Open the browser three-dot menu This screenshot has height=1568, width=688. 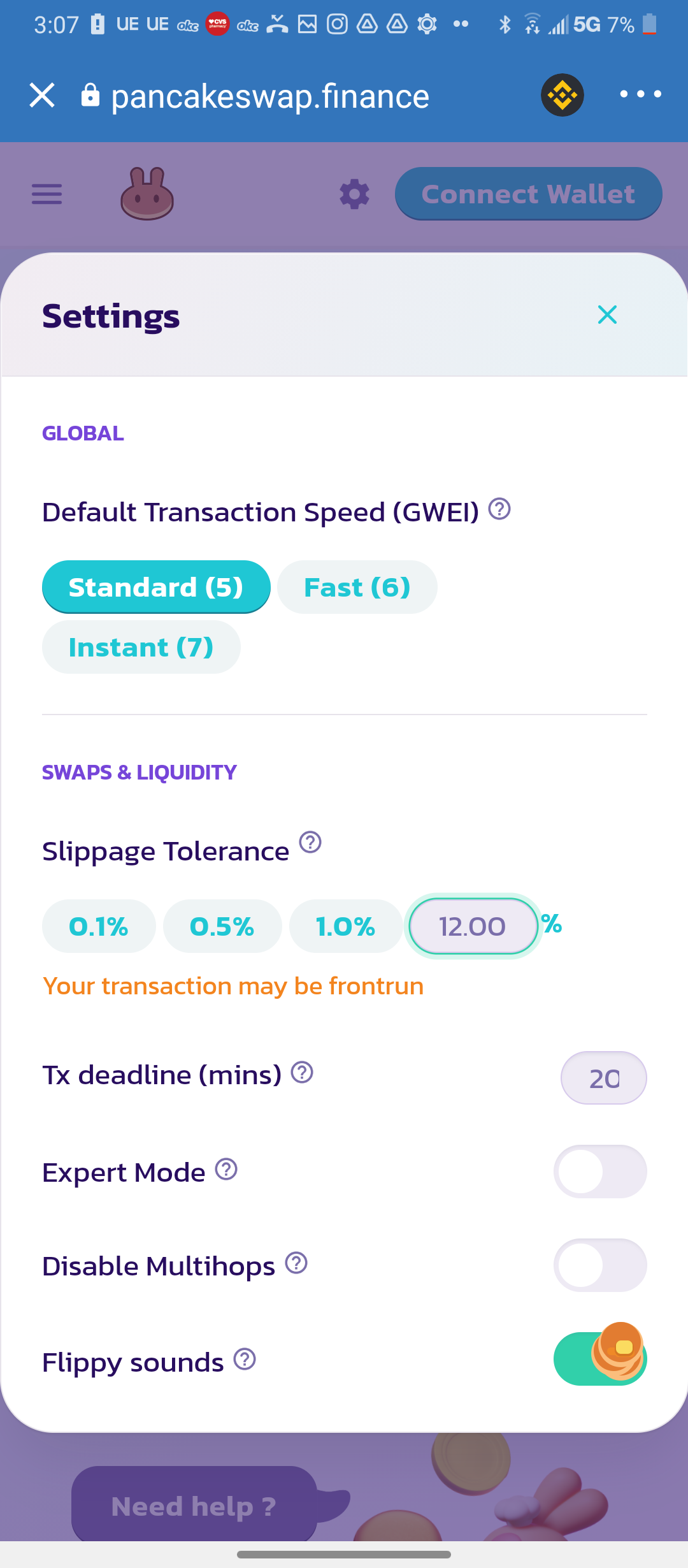640,94
